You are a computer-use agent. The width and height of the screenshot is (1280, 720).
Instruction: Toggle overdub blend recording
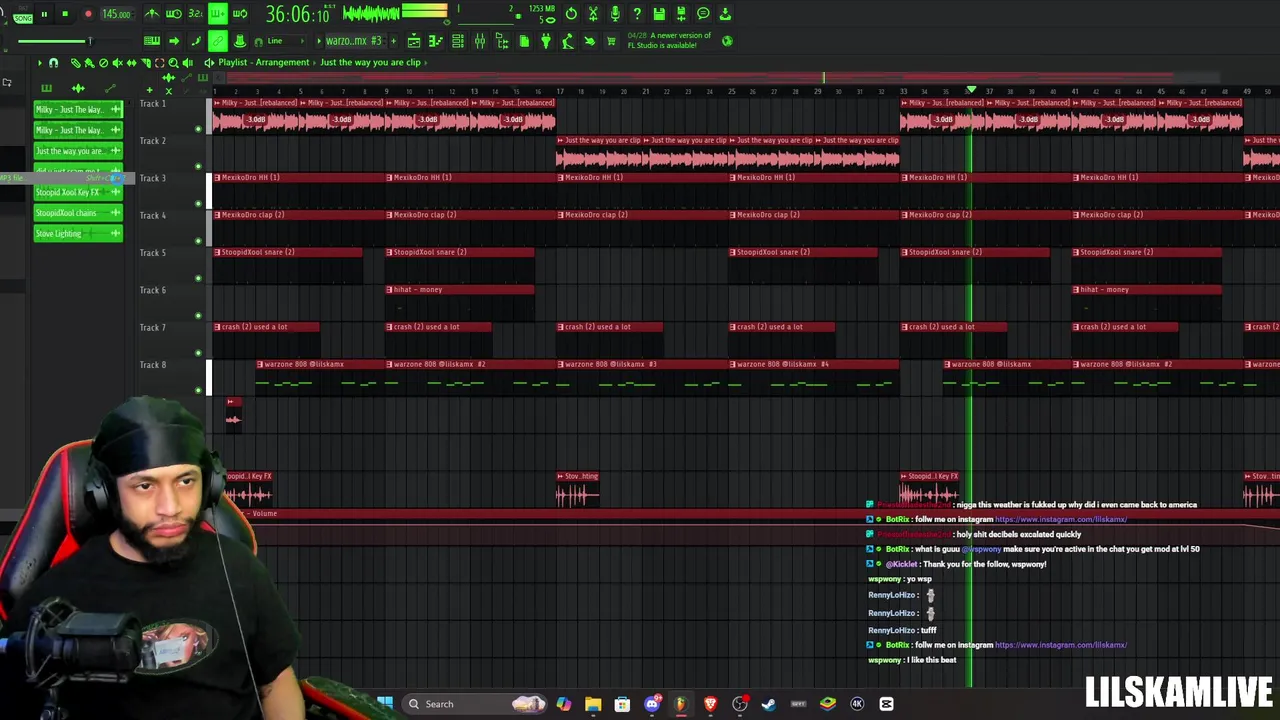click(217, 14)
